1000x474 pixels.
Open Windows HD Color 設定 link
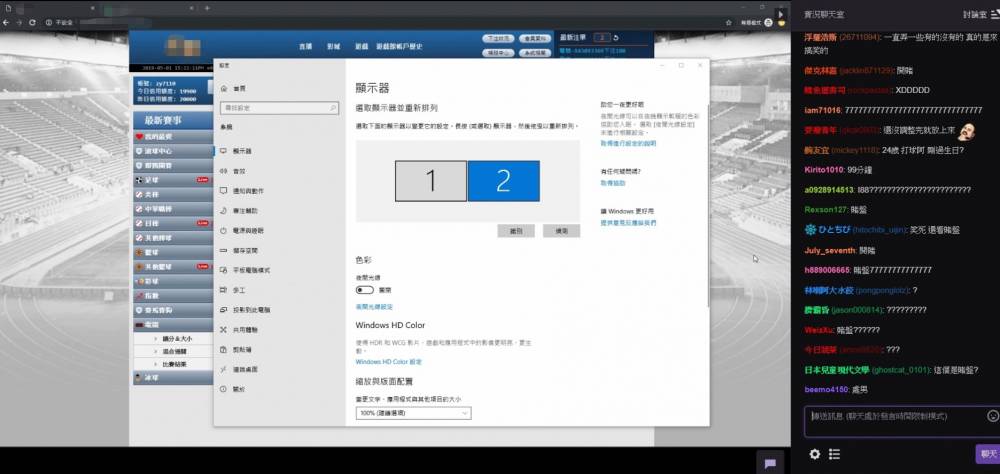pyautogui.click(x=388, y=362)
